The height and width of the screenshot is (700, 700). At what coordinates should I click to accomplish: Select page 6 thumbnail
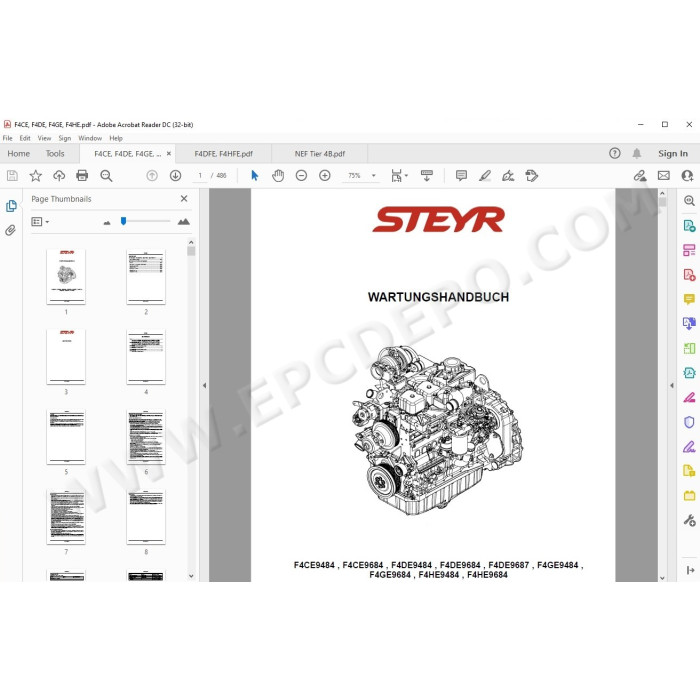[x=146, y=437]
